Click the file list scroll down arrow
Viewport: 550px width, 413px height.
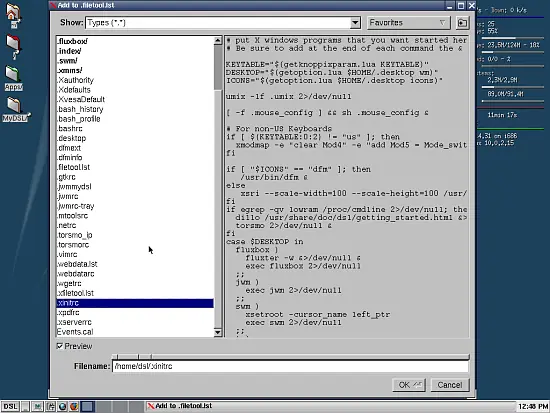[x=218, y=332]
